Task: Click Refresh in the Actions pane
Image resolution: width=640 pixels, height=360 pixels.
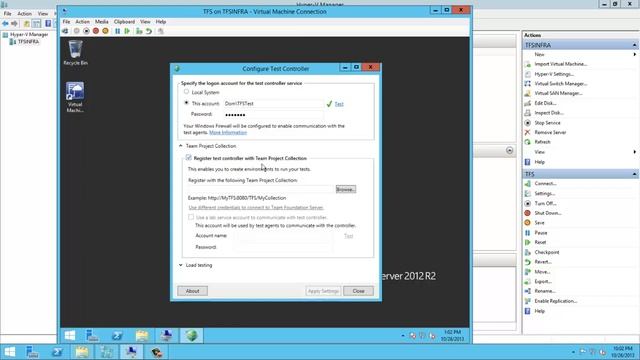Action: tap(542, 142)
